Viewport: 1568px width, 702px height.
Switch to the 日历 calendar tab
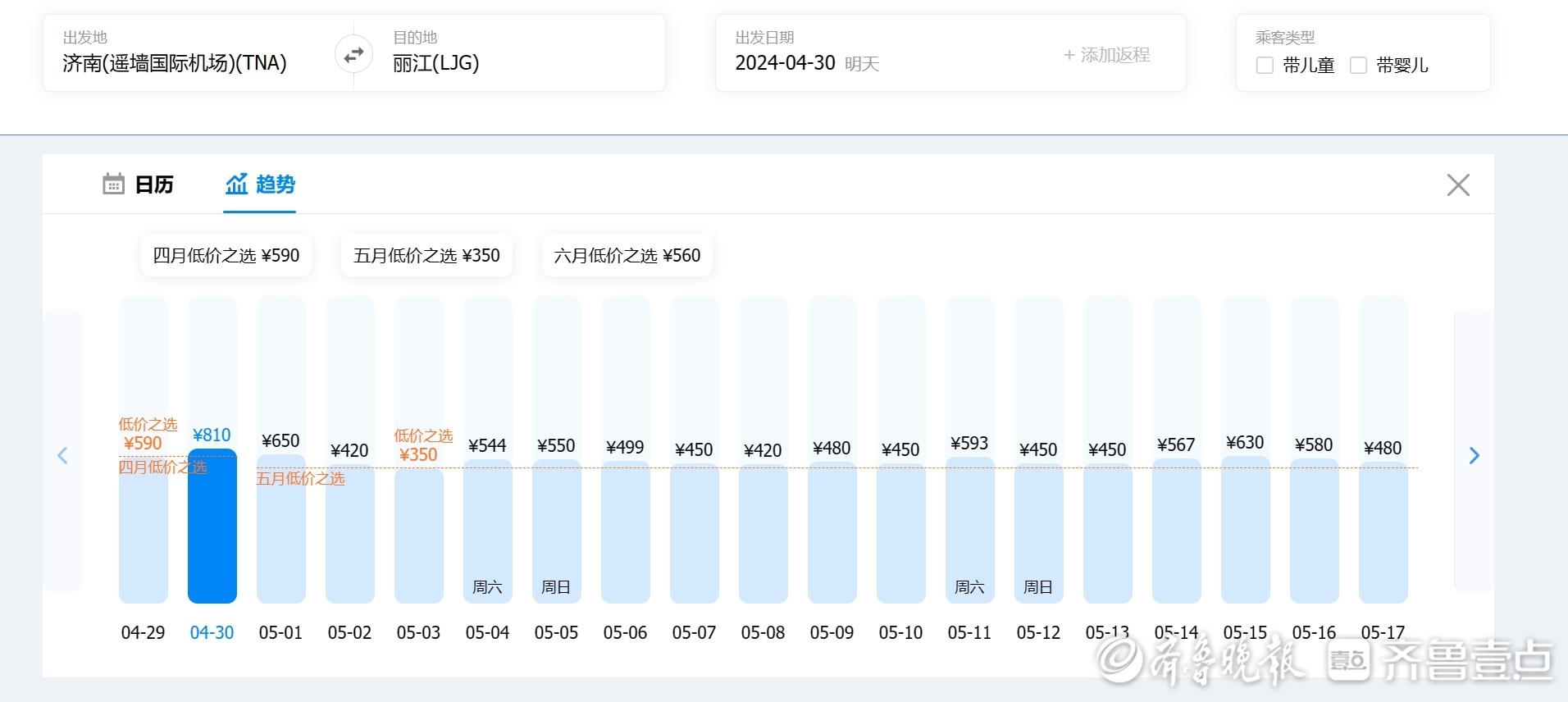[138, 185]
